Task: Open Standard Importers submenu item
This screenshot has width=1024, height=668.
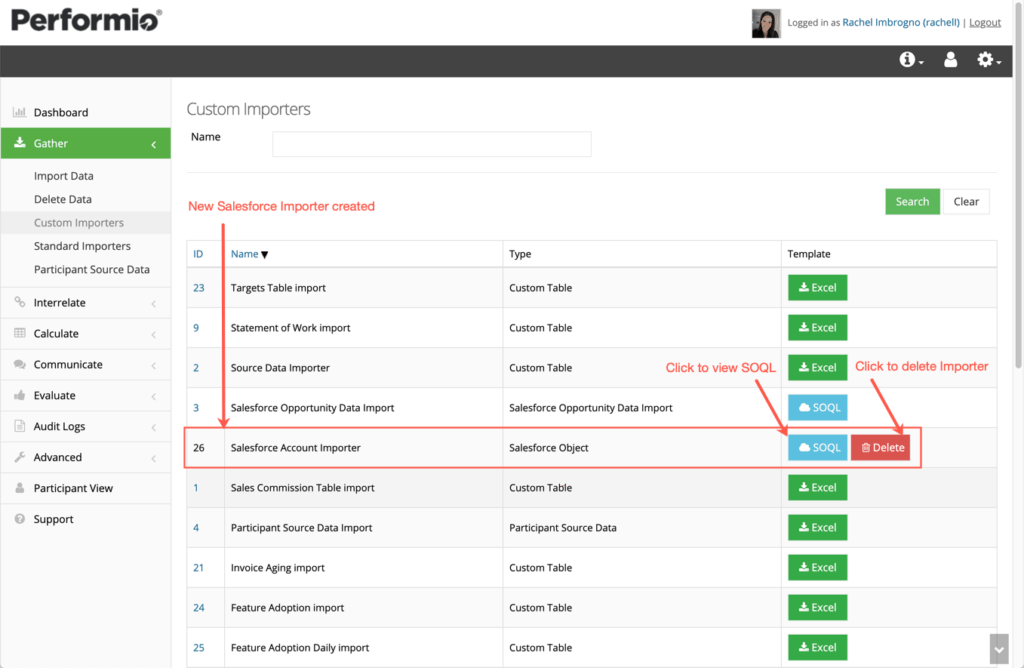Action: click(82, 246)
